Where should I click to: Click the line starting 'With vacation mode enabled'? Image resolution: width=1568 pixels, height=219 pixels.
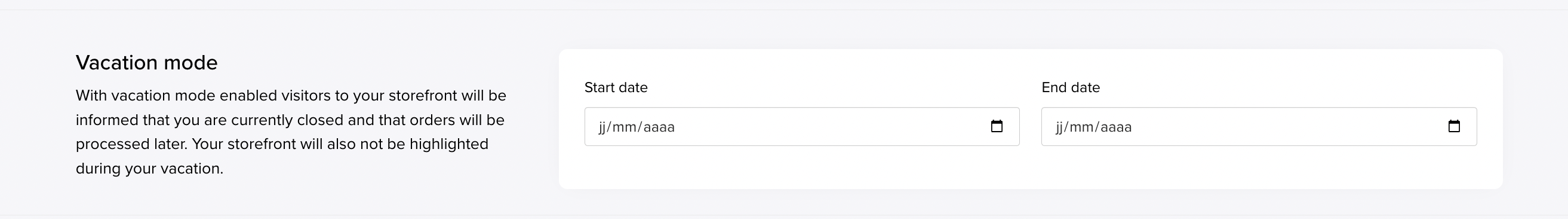pyautogui.click(x=291, y=96)
